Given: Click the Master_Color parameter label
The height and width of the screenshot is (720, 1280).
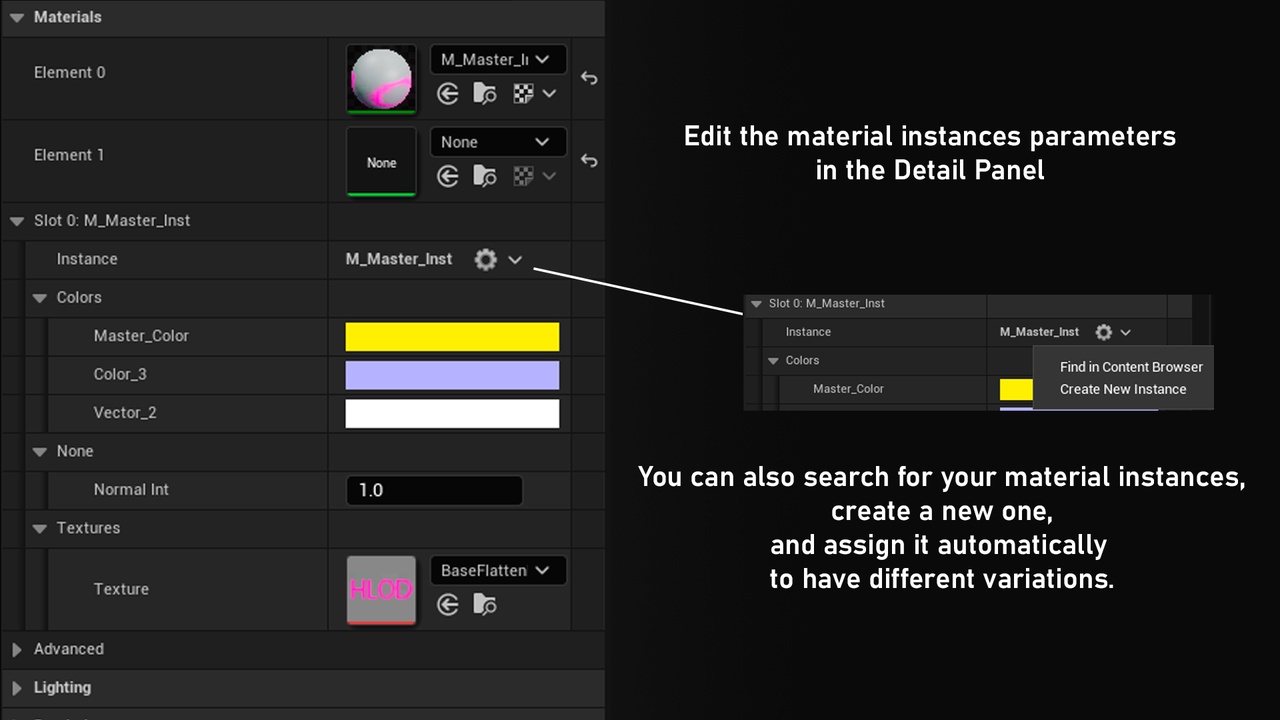Looking at the screenshot, I should [141, 336].
